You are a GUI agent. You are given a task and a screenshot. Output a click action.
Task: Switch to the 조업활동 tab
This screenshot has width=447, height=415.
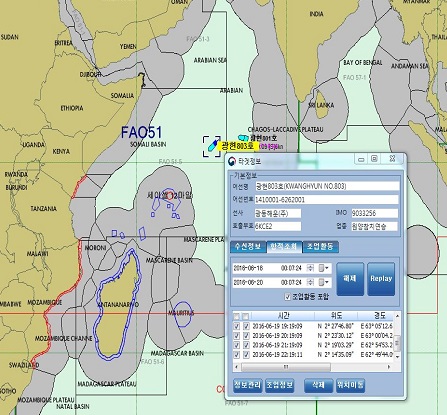(x=320, y=247)
